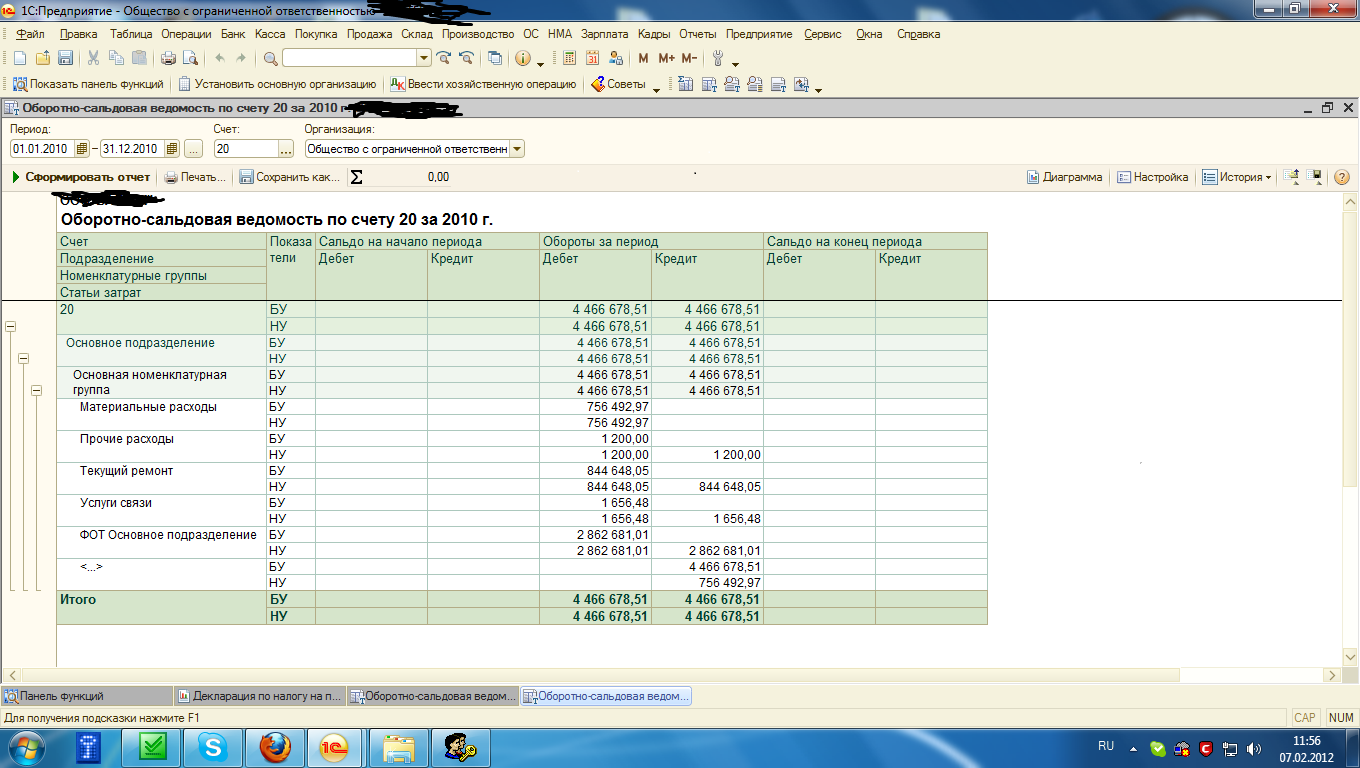Open the История dropdown
The image size is (1360, 768).
[x=1238, y=177]
